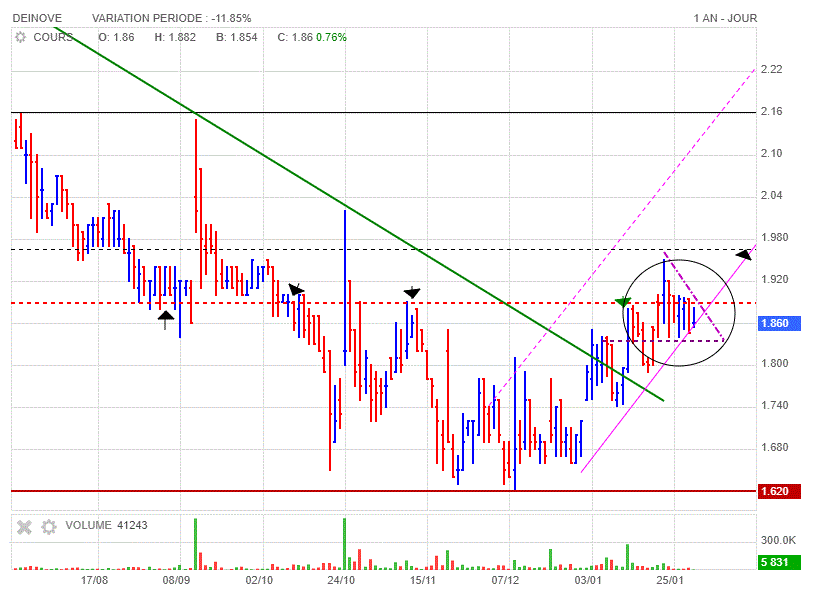Click the VARIATION PERIODE : -11.85% label
This screenshot has height=595, width=813.
172,18
